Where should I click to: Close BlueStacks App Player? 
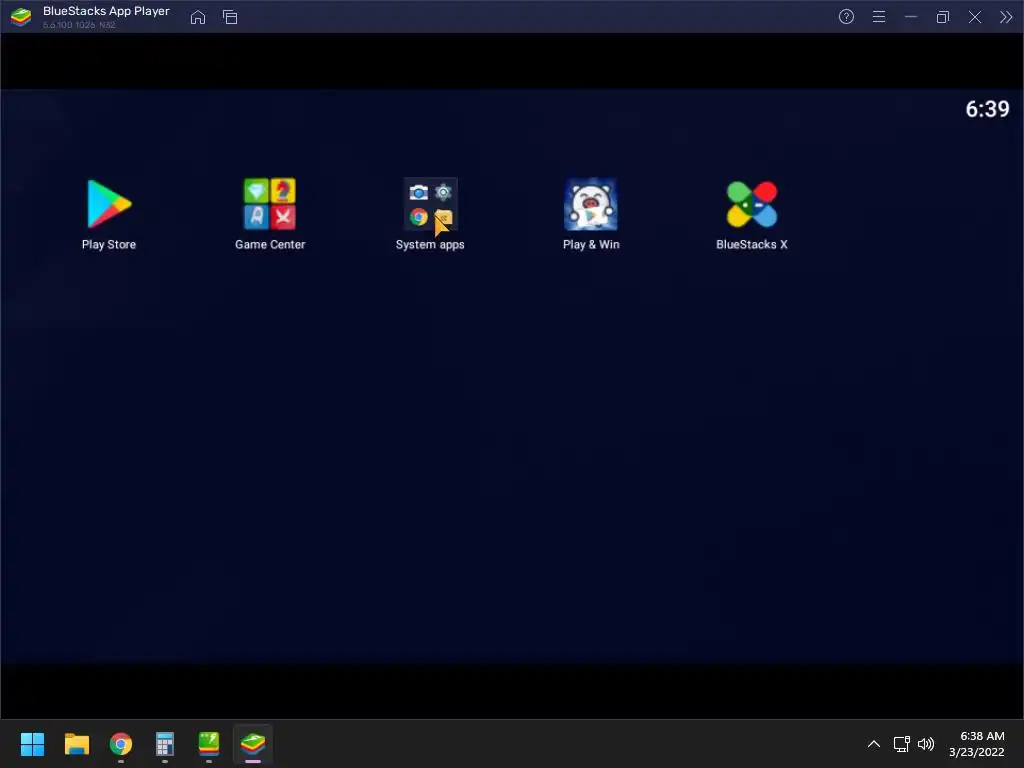[975, 17]
